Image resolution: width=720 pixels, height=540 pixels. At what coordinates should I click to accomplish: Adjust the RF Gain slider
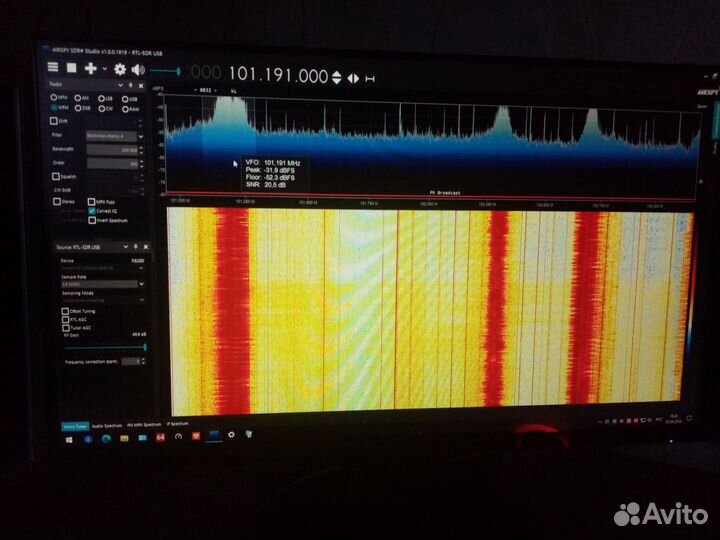(105, 348)
